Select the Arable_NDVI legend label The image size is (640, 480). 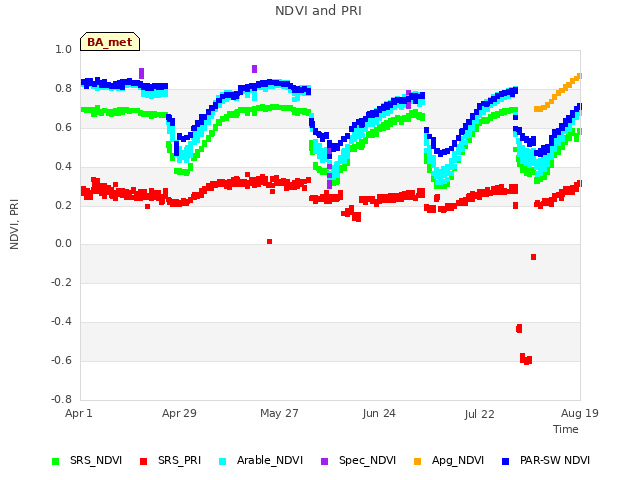click(x=270, y=460)
